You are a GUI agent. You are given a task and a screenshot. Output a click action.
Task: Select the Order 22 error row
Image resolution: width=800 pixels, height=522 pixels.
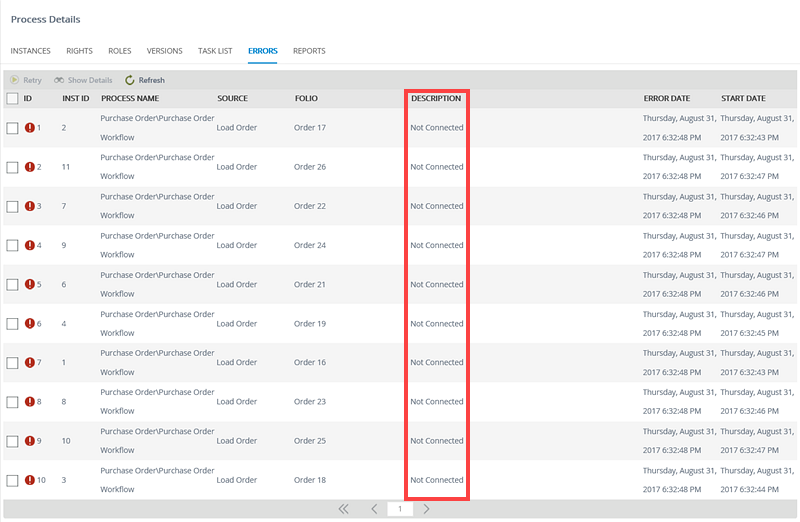310,206
